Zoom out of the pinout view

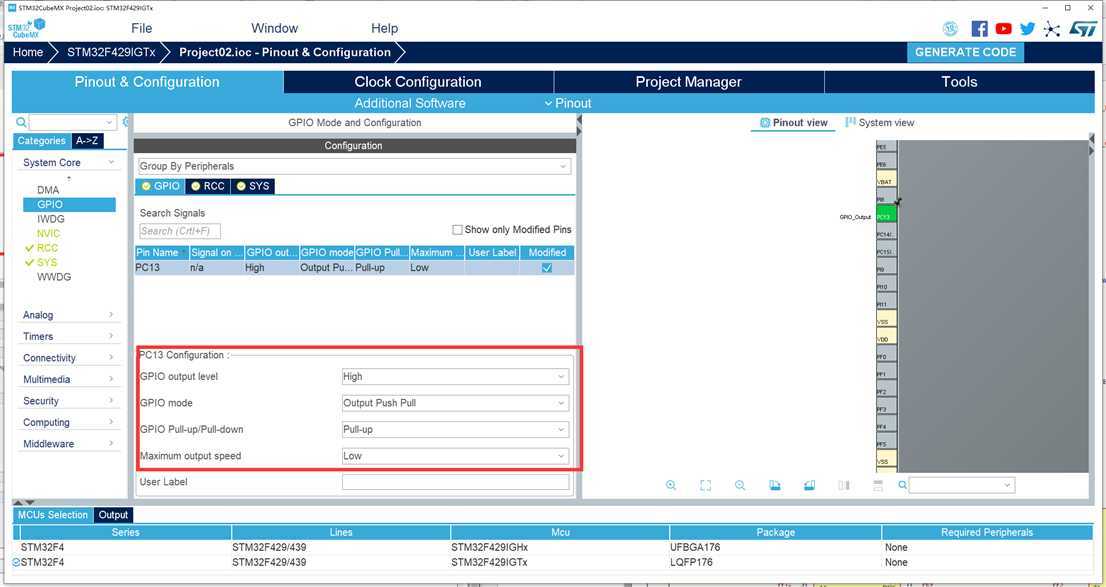[740, 485]
